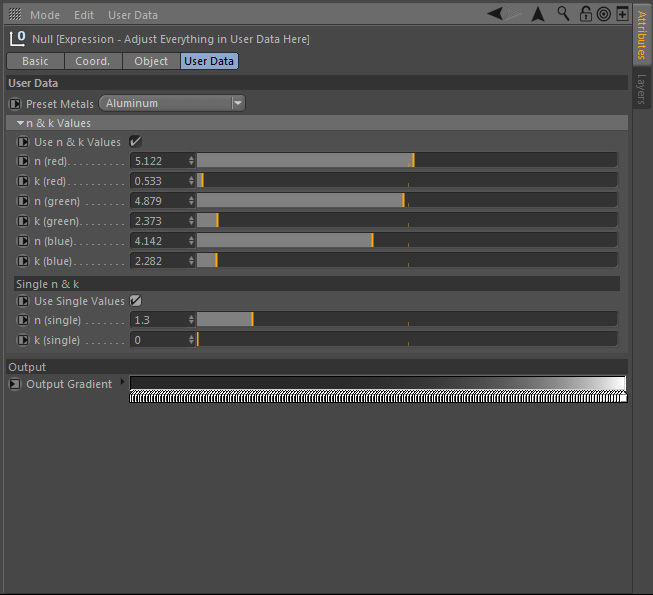The width and height of the screenshot is (653, 595).
Task: Switch to the Coord. tab
Action: [93, 61]
